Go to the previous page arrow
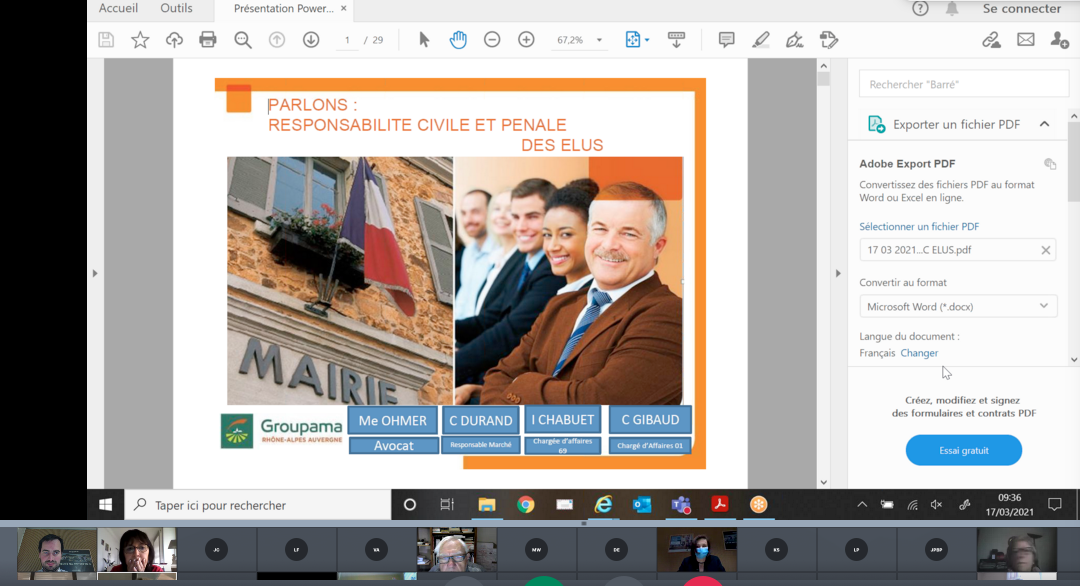Image resolution: width=1080 pixels, height=586 pixels. coord(277,40)
